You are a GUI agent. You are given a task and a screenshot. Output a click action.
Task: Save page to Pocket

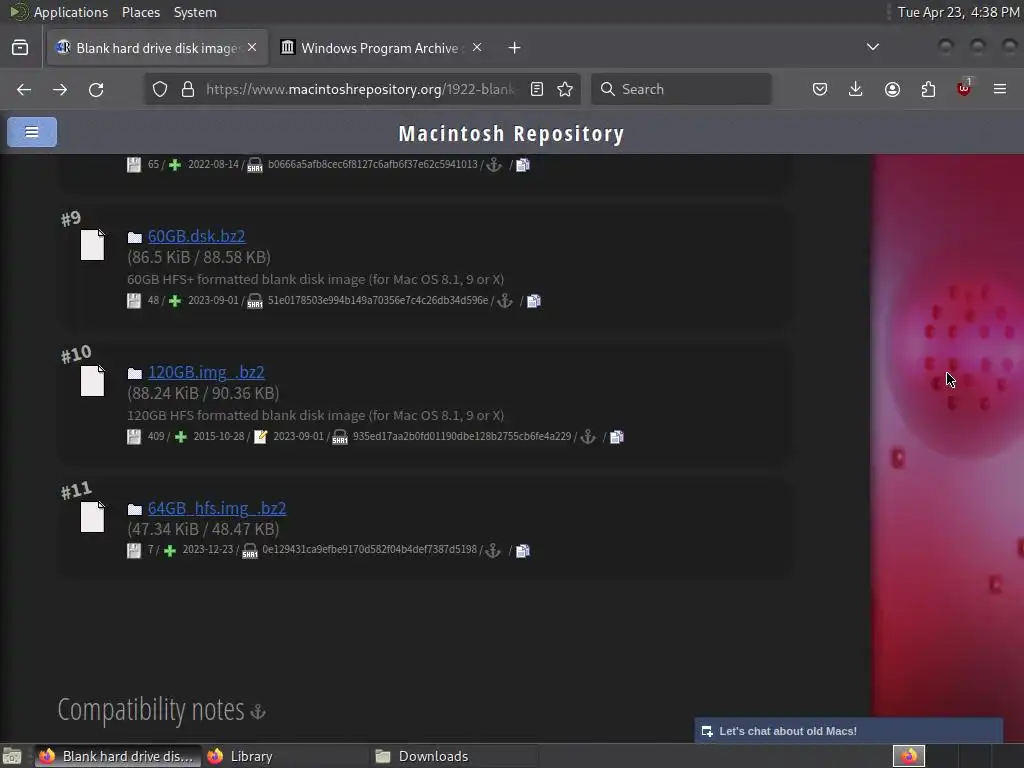tap(820, 89)
